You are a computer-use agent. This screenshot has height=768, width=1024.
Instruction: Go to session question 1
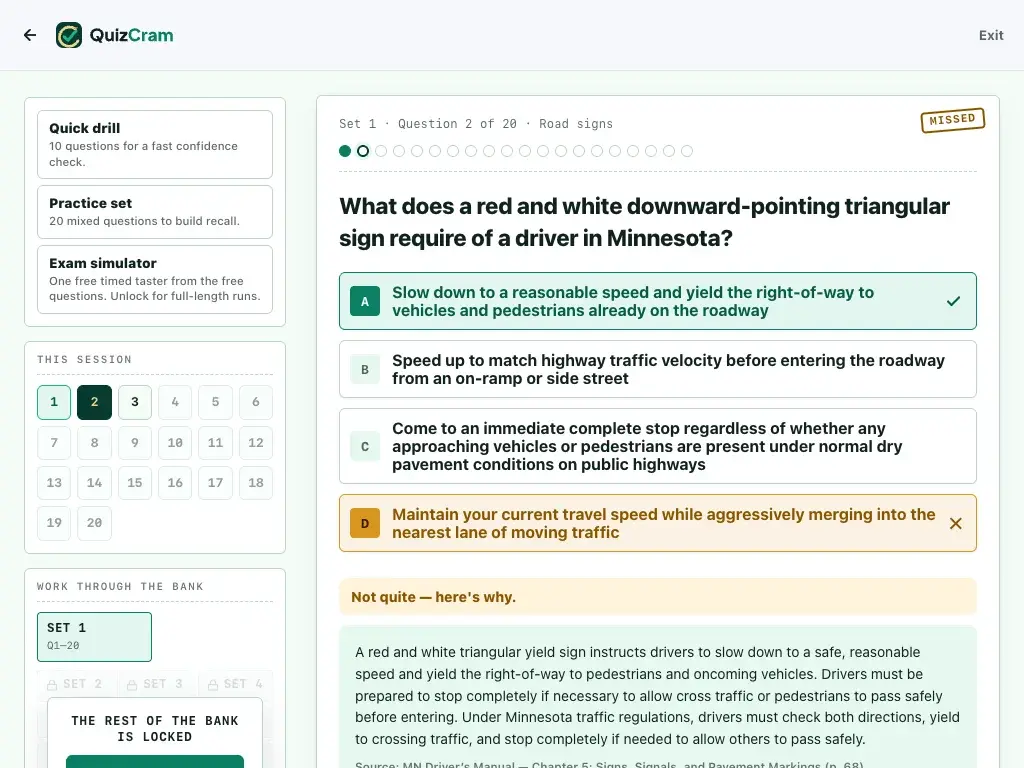pos(54,402)
